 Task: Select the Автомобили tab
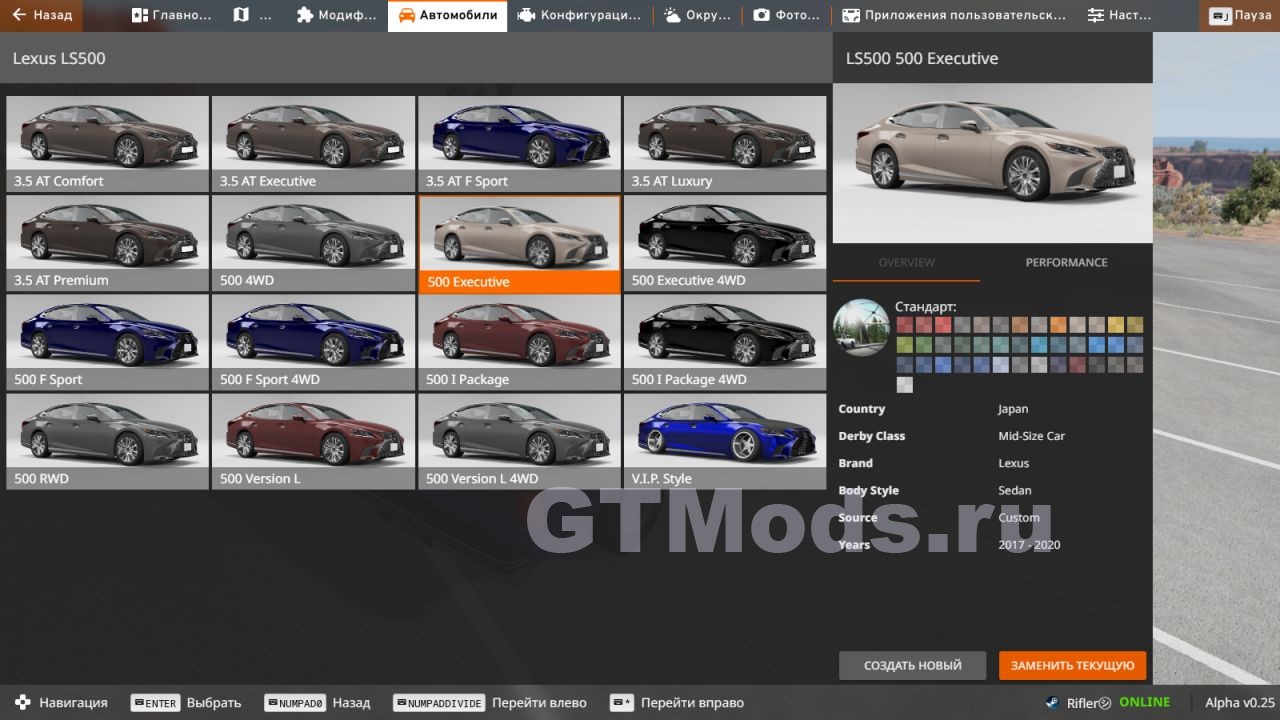(447, 15)
